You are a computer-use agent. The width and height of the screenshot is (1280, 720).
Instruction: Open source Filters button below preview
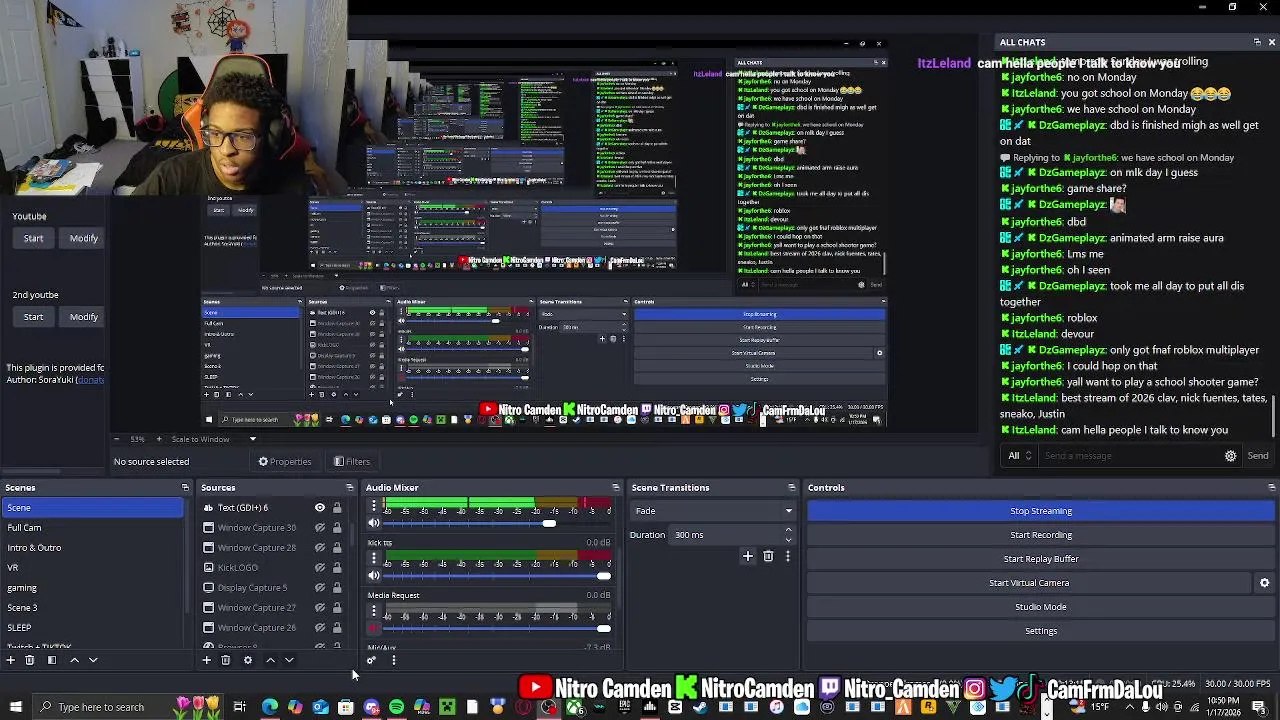point(352,462)
